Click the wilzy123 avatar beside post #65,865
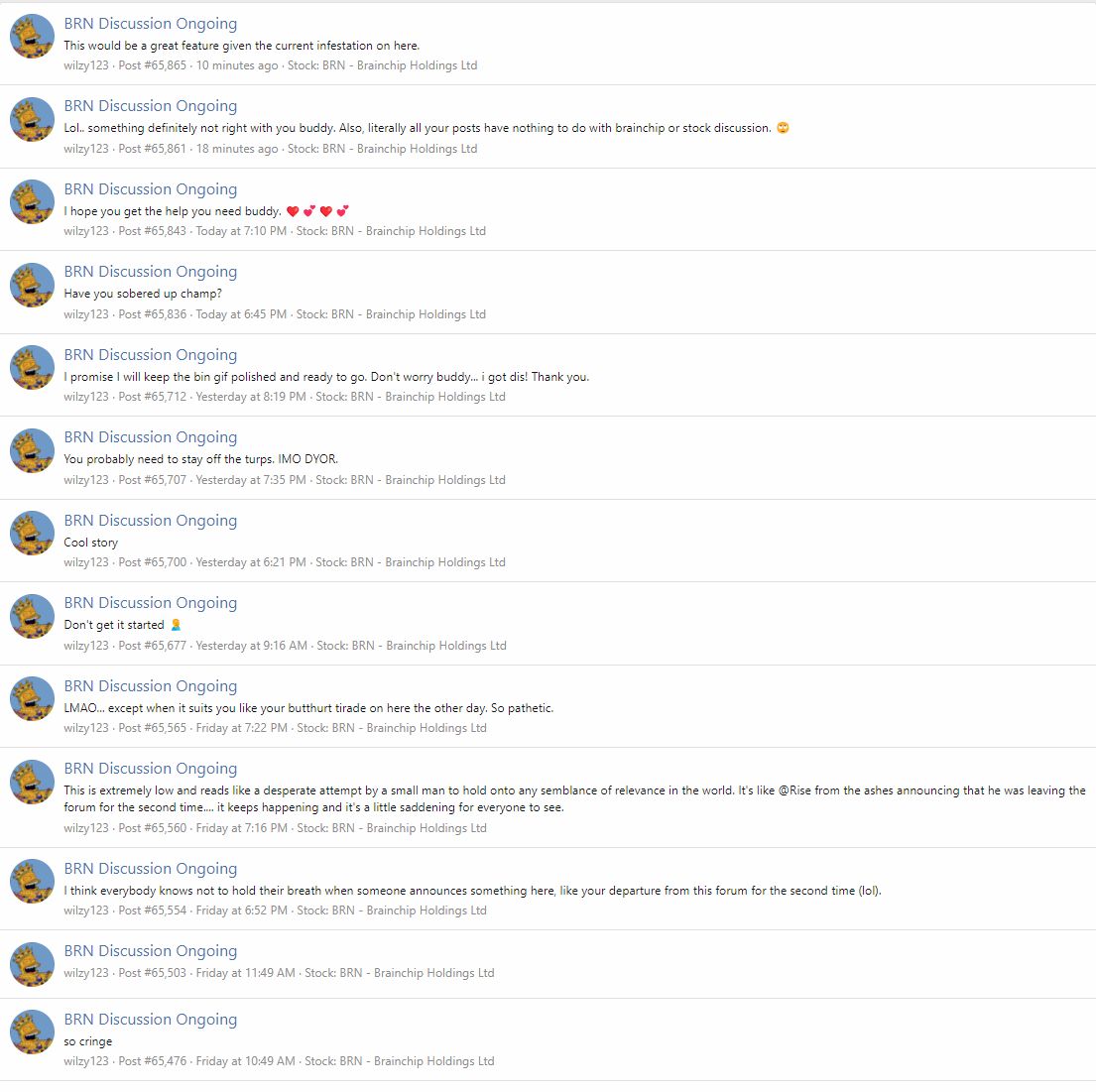 (32, 36)
